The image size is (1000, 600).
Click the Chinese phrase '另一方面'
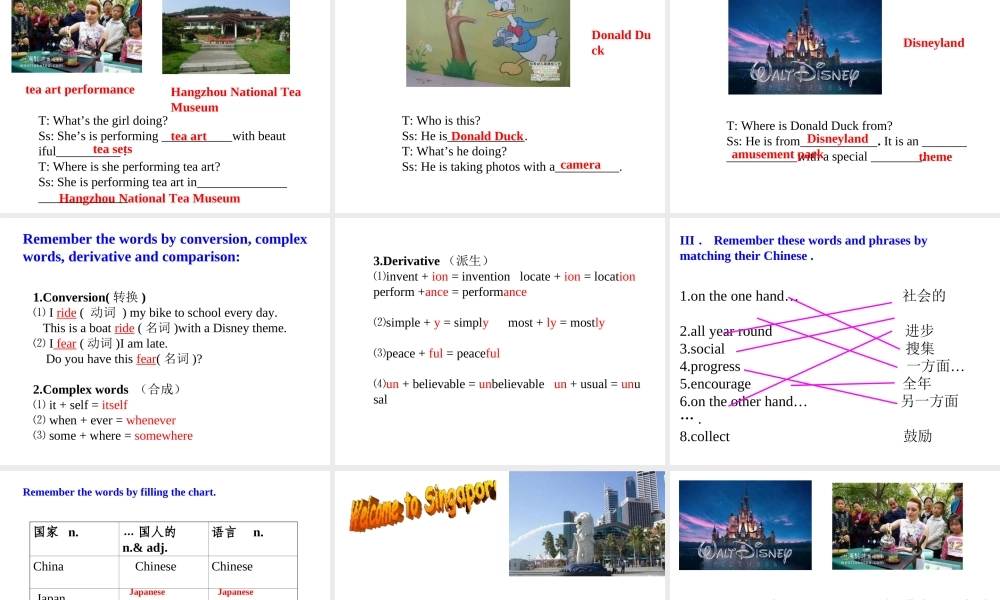click(x=930, y=400)
